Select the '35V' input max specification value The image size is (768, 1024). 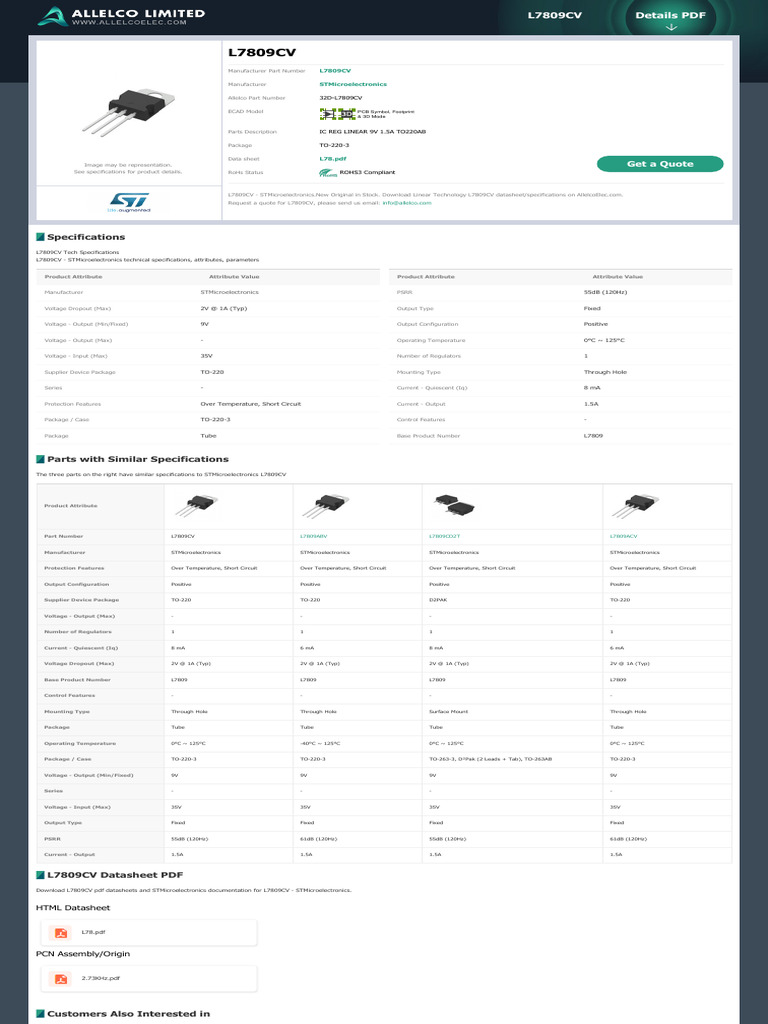(206, 357)
